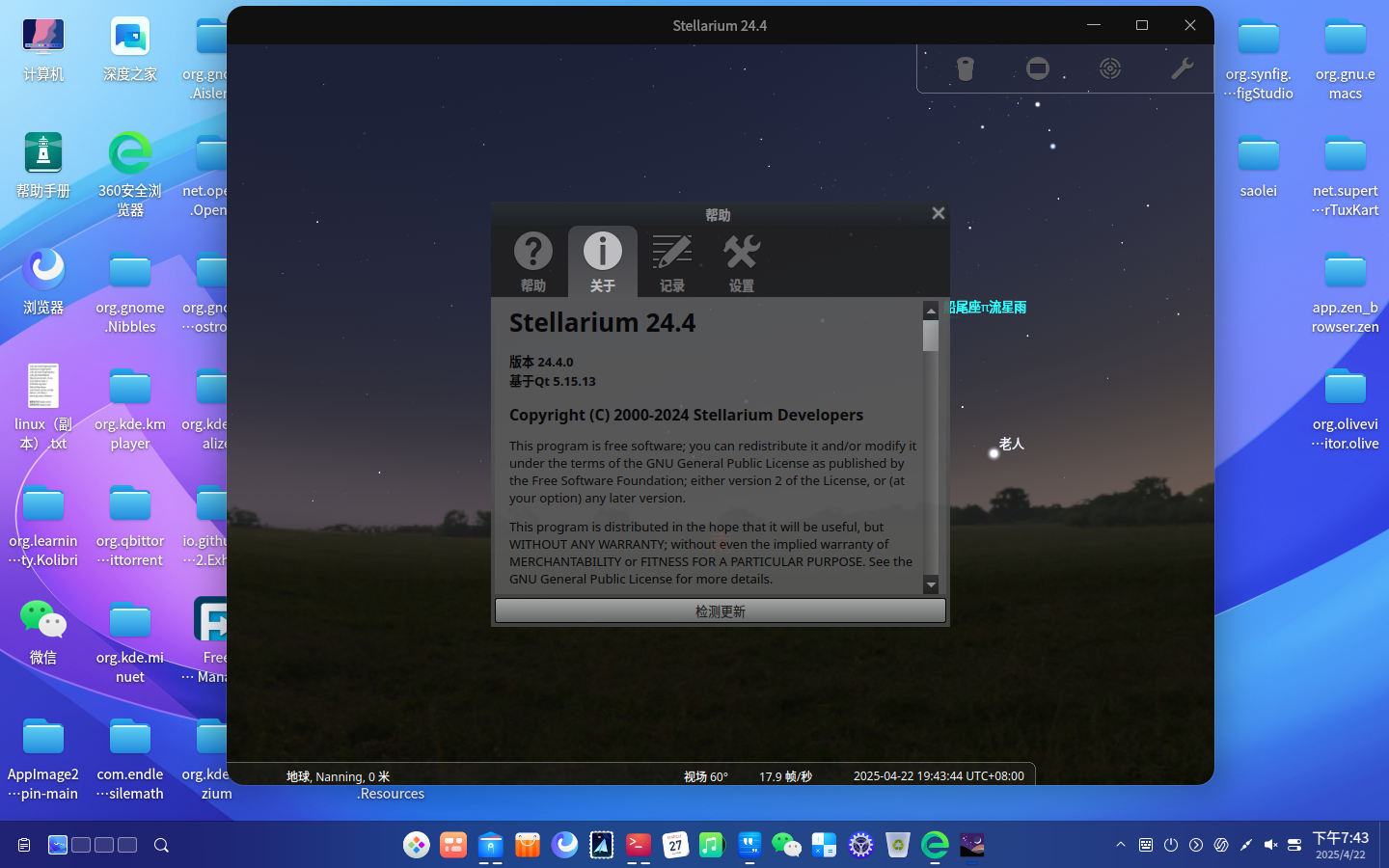Open taskbar search magnifier

point(161,845)
